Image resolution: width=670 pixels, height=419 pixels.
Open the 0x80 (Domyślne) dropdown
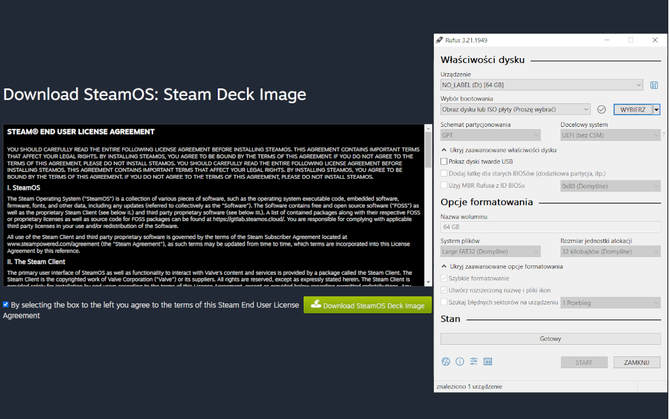click(611, 186)
